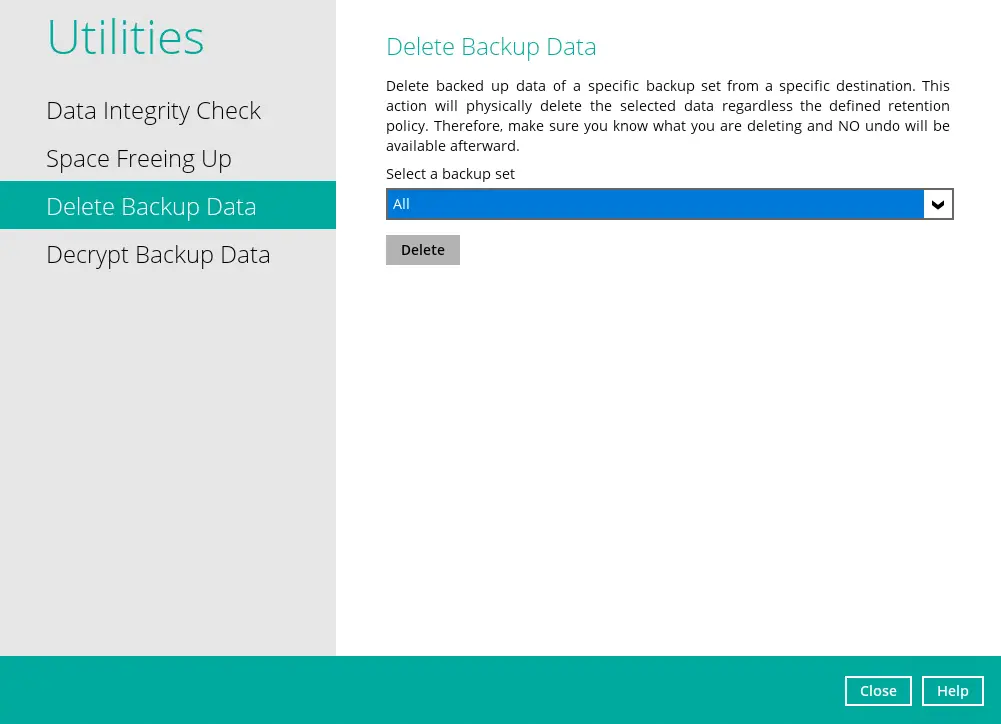Confirm deletion by clicking Delete

422,249
